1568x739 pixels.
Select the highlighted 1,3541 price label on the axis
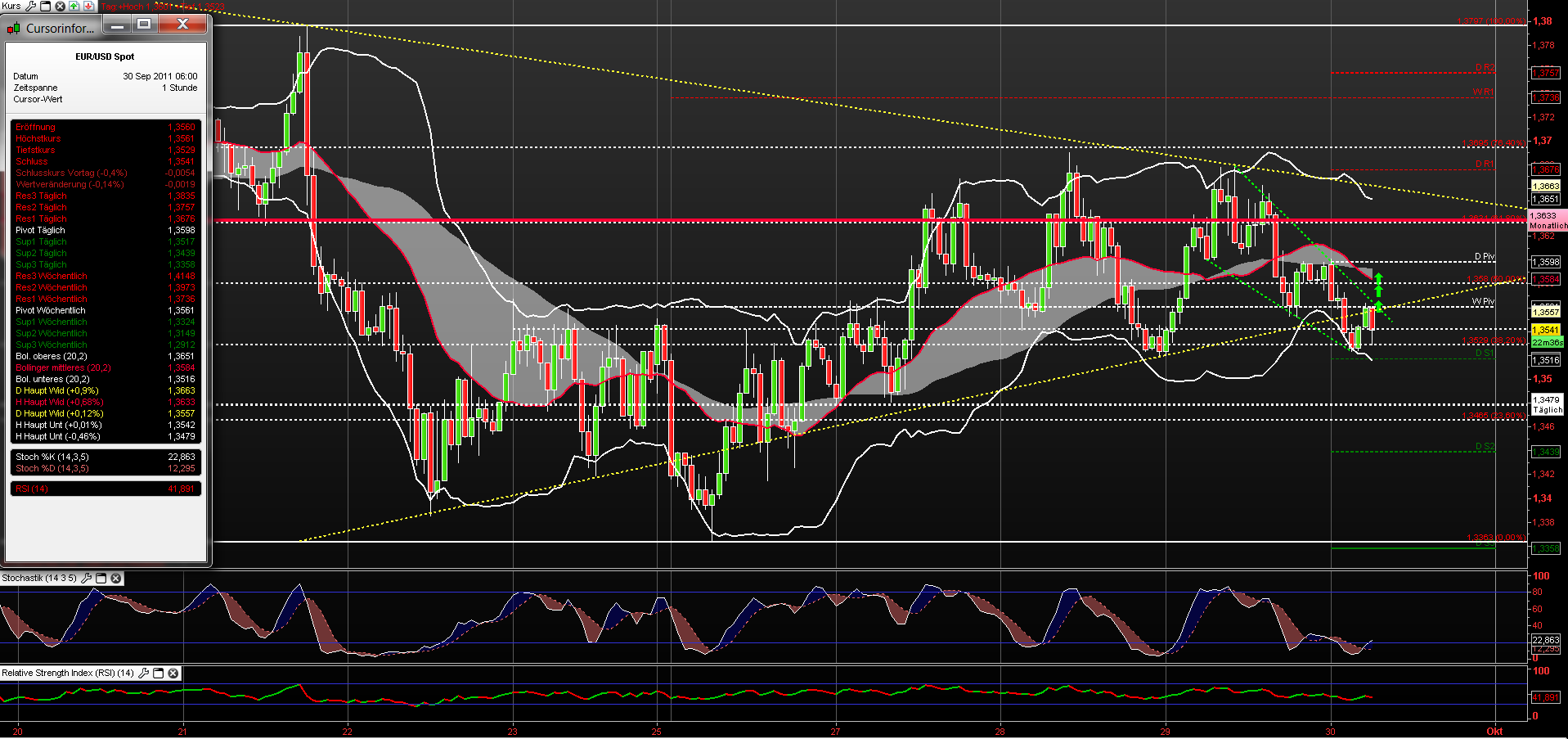[x=1546, y=329]
